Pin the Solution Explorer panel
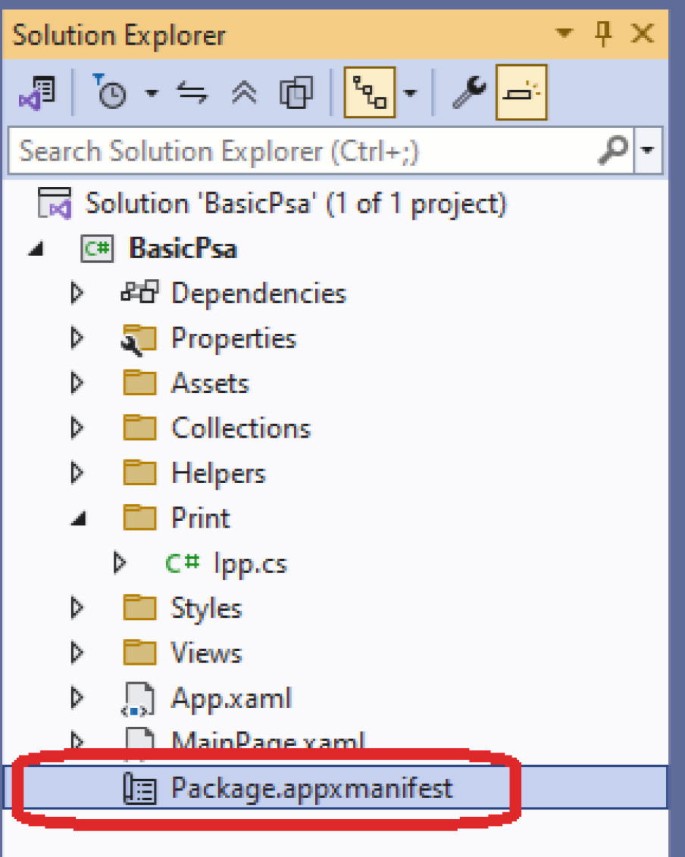 click(x=603, y=34)
